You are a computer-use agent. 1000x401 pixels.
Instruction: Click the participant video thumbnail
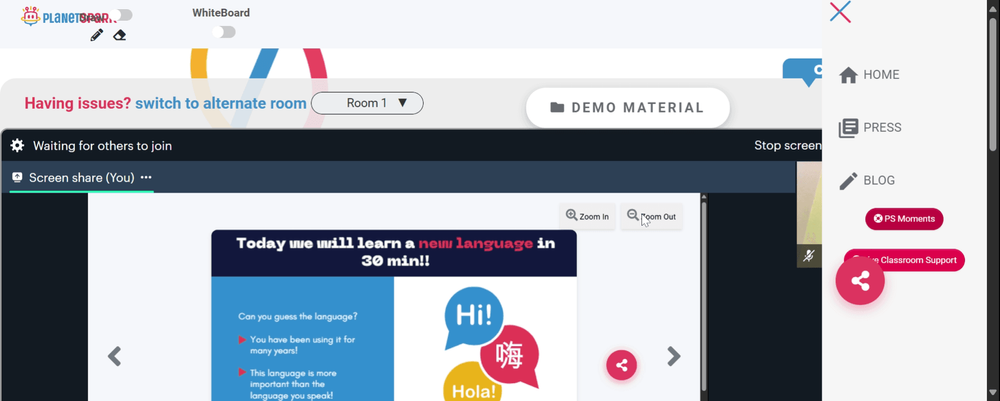pyautogui.click(x=809, y=214)
